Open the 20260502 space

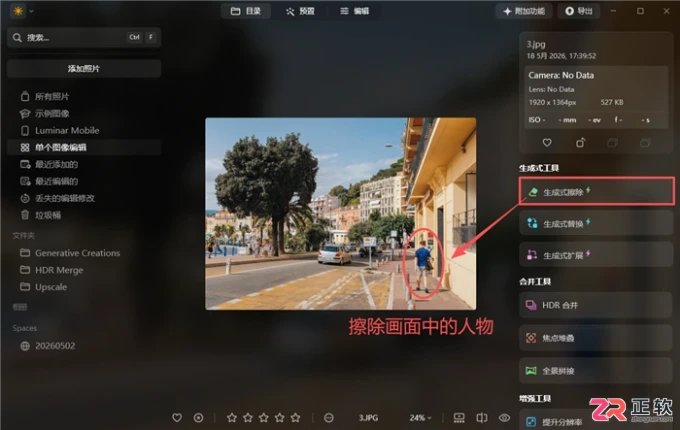point(84,346)
